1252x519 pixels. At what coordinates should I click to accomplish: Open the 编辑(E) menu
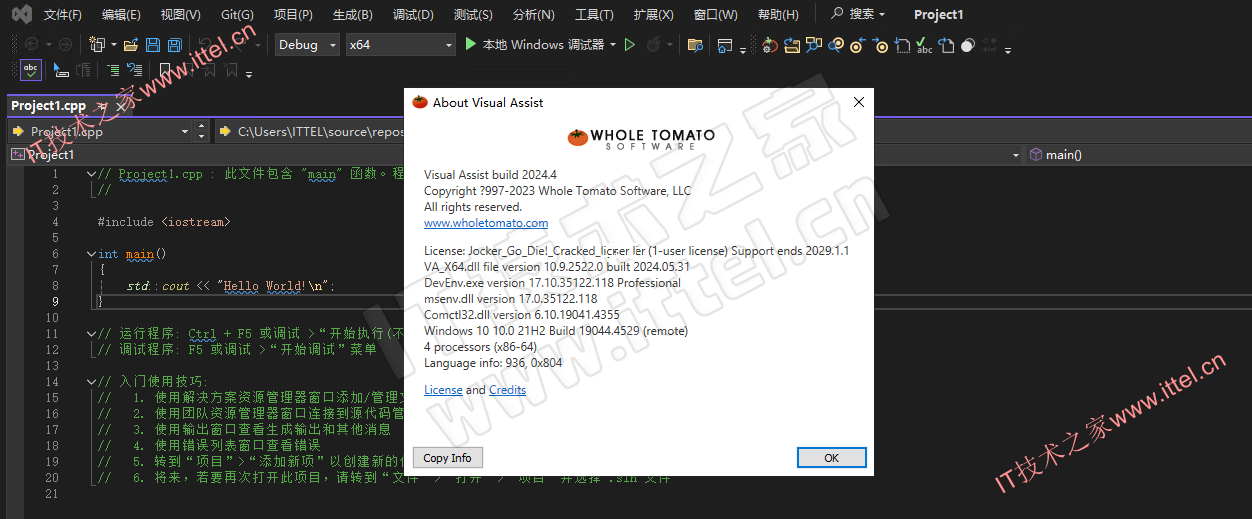pyautogui.click(x=121, y=15)
